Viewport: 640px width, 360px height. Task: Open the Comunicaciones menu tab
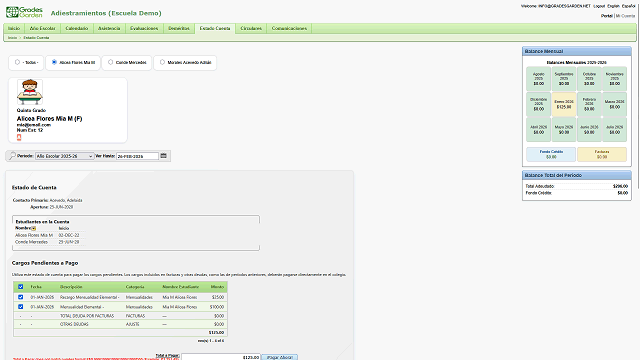289,28
